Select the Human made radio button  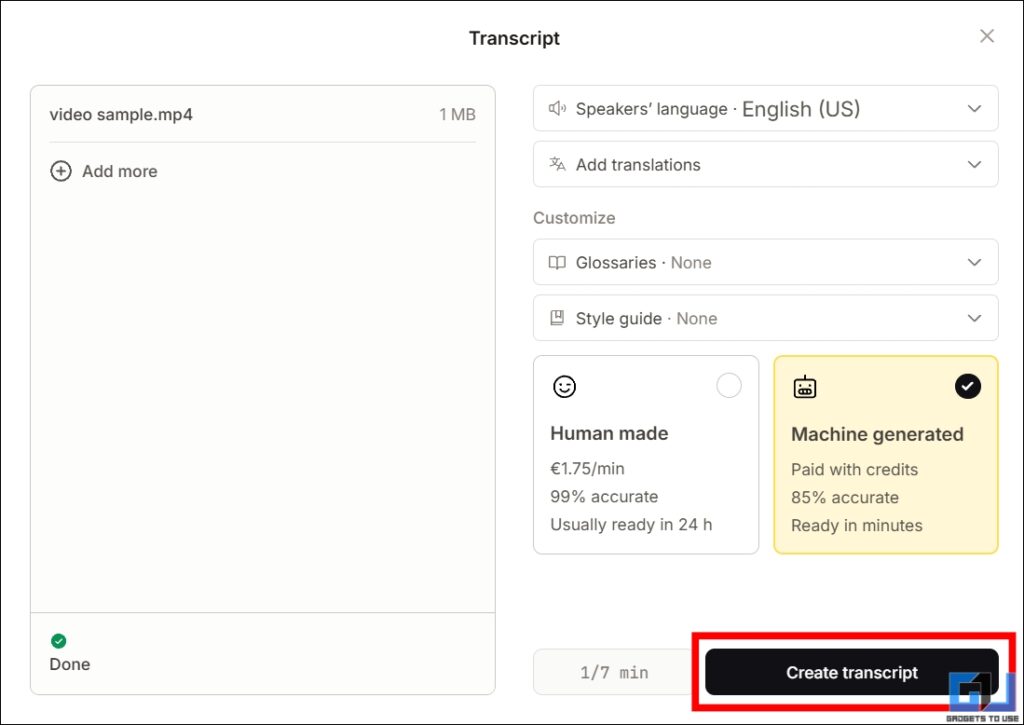(729, 386)
